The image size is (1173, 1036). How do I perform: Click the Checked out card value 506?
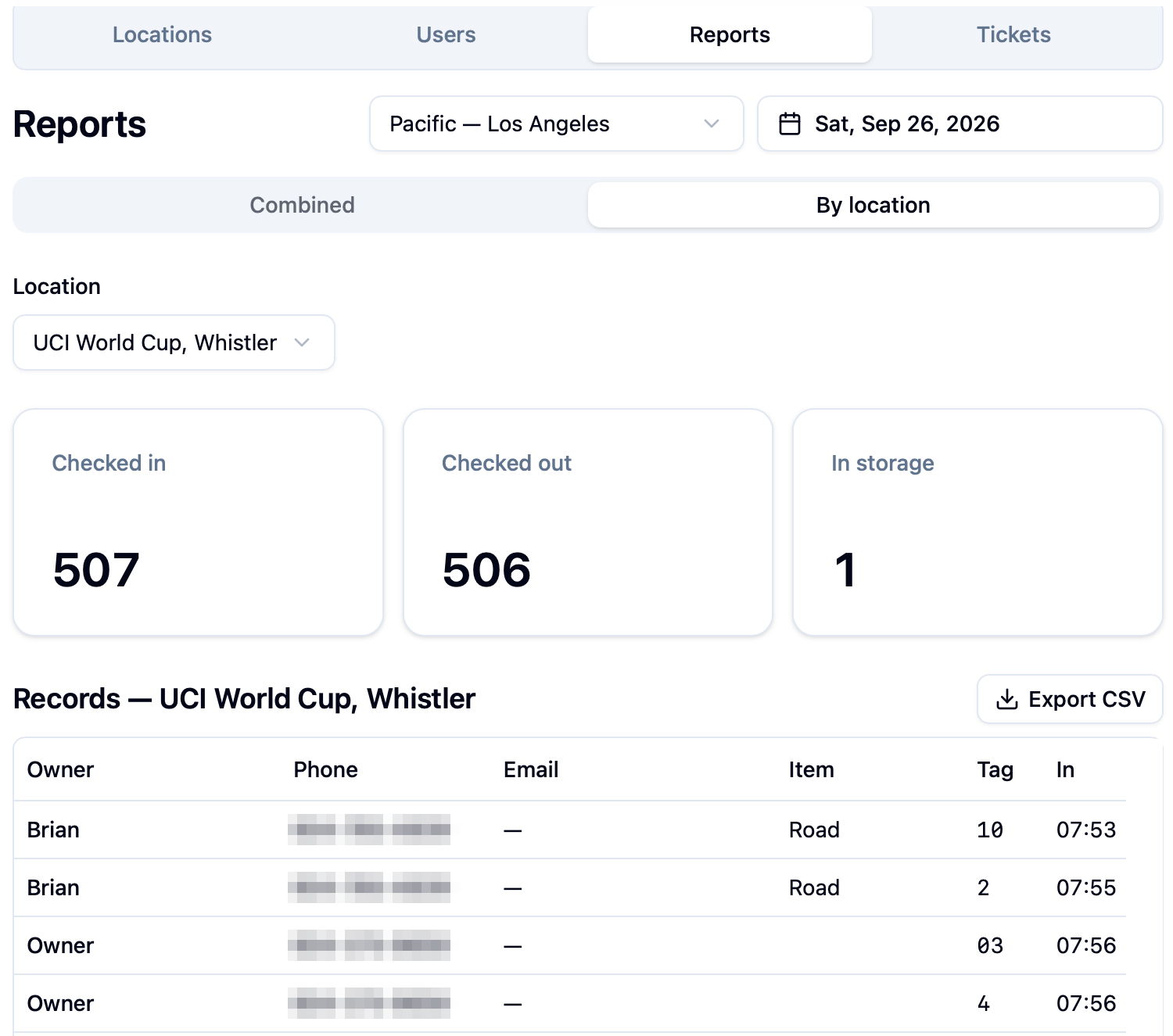pos(486,569)
